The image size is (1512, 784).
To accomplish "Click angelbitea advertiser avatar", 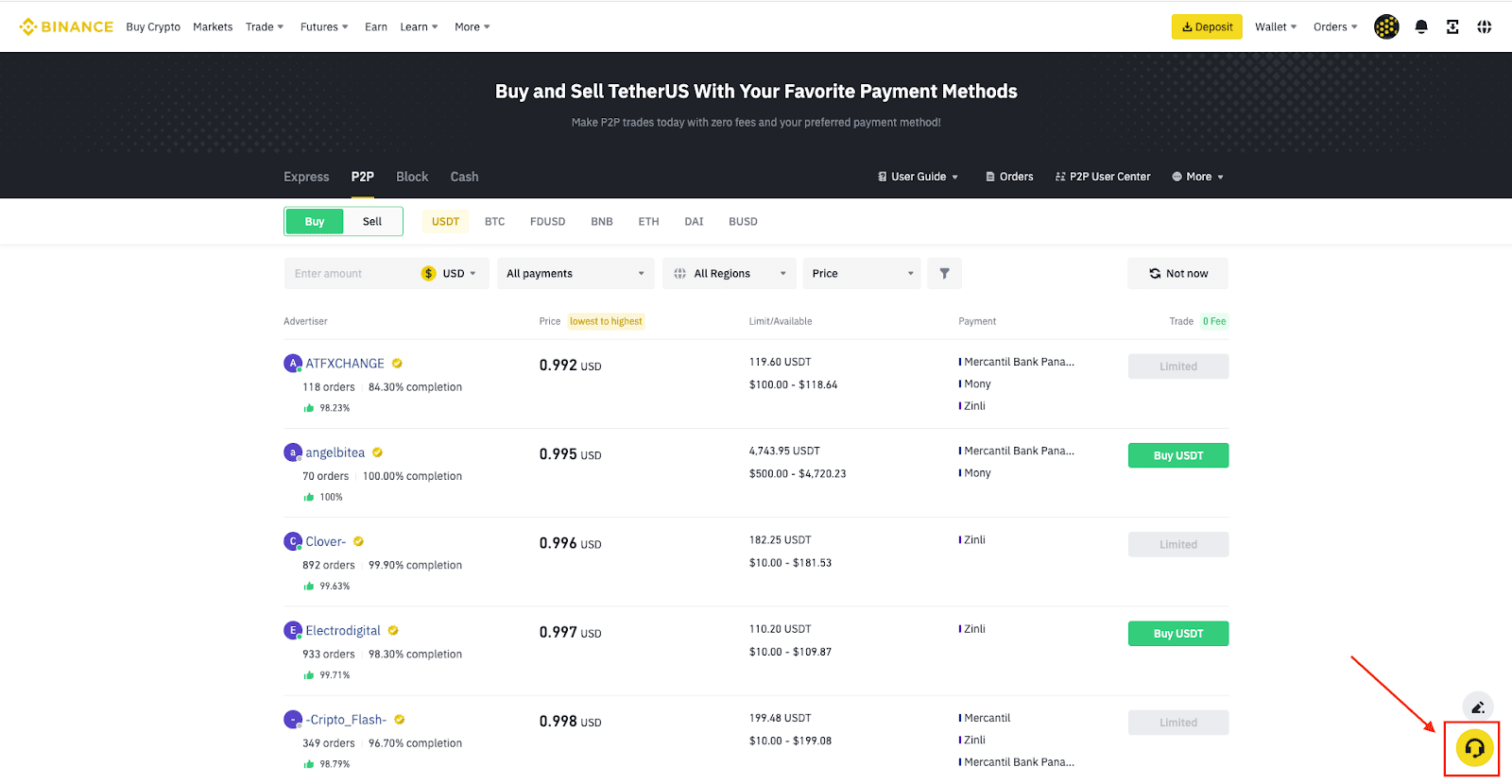I will click(293, 452).
